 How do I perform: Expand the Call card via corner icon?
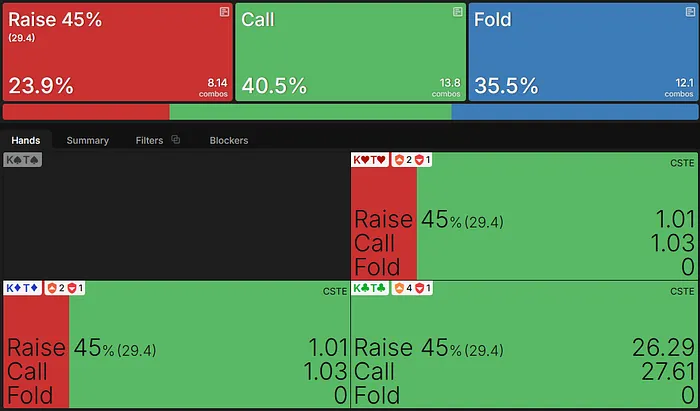click(458, 12)
